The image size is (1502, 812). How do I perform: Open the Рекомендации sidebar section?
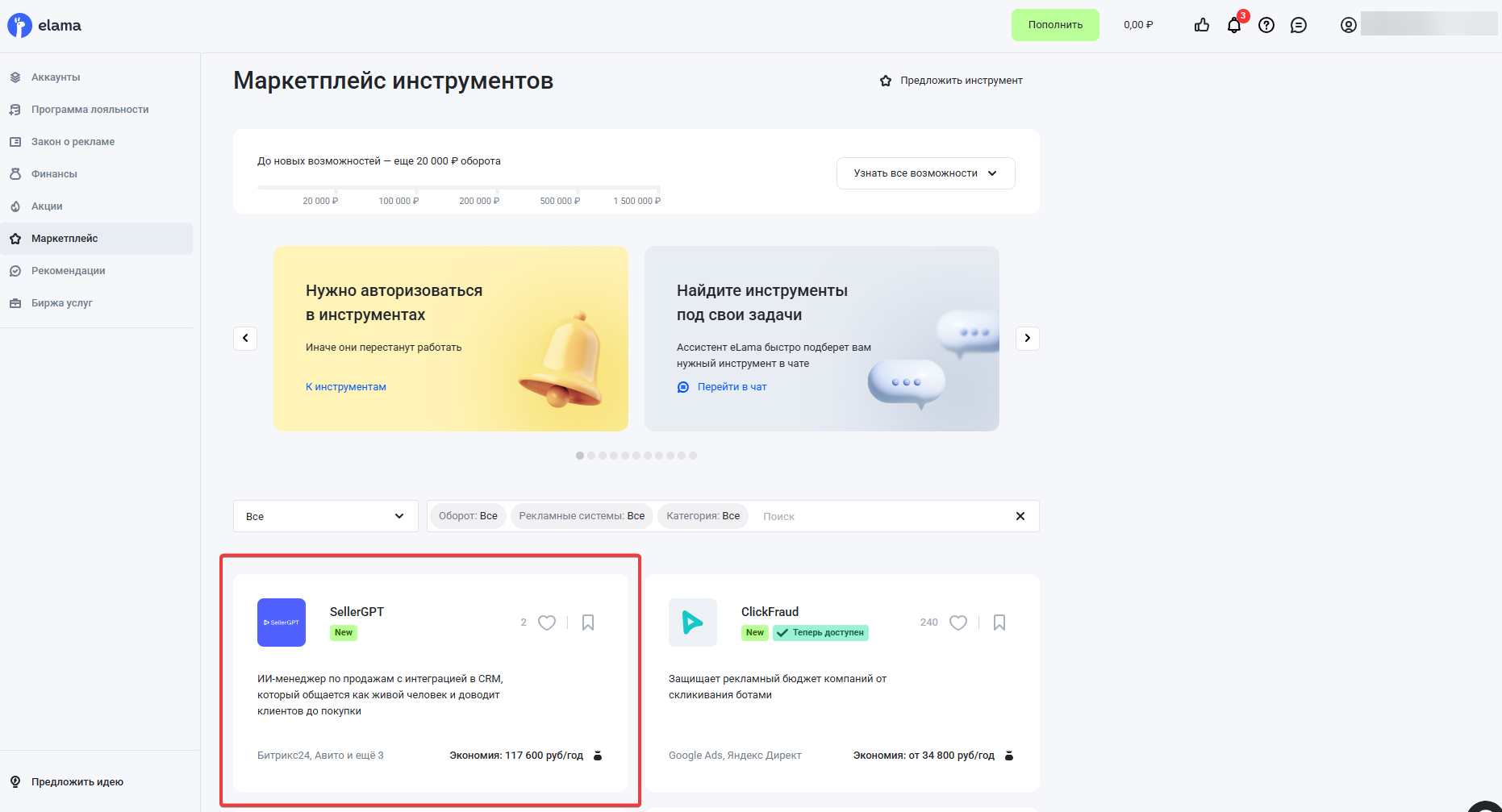pyautogui.click(x=68, y=270)
